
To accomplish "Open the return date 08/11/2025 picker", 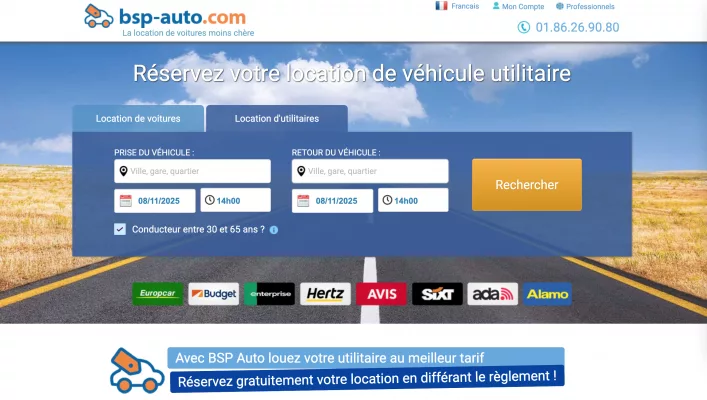I will [x=332, y=201].
